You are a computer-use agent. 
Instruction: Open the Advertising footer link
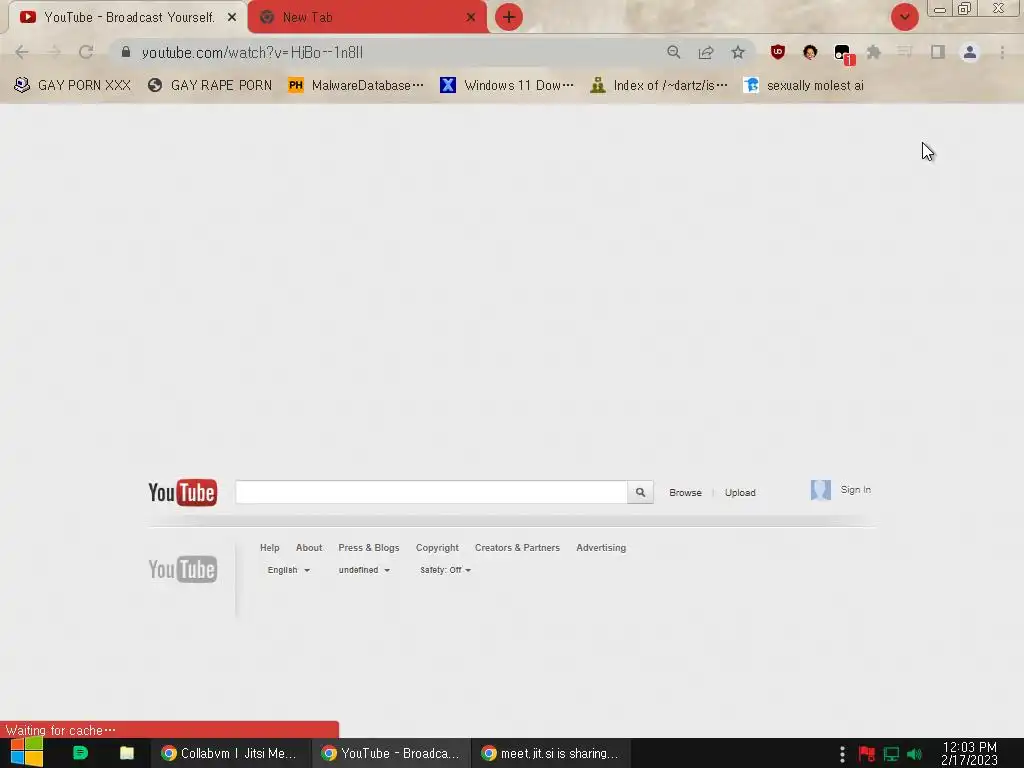click(x=601, y=547)
